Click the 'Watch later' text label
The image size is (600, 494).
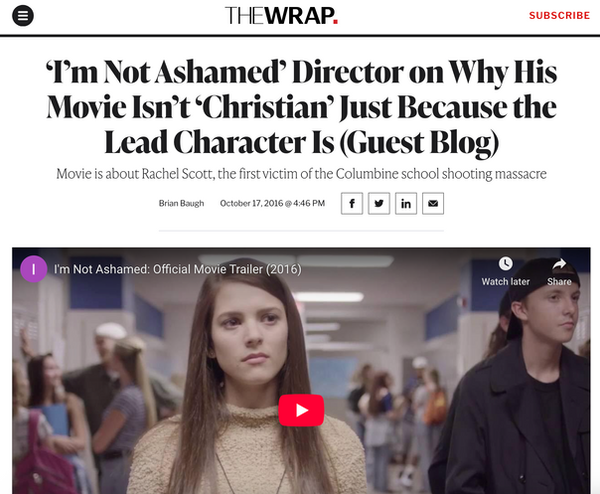click(x=505, y=282)
